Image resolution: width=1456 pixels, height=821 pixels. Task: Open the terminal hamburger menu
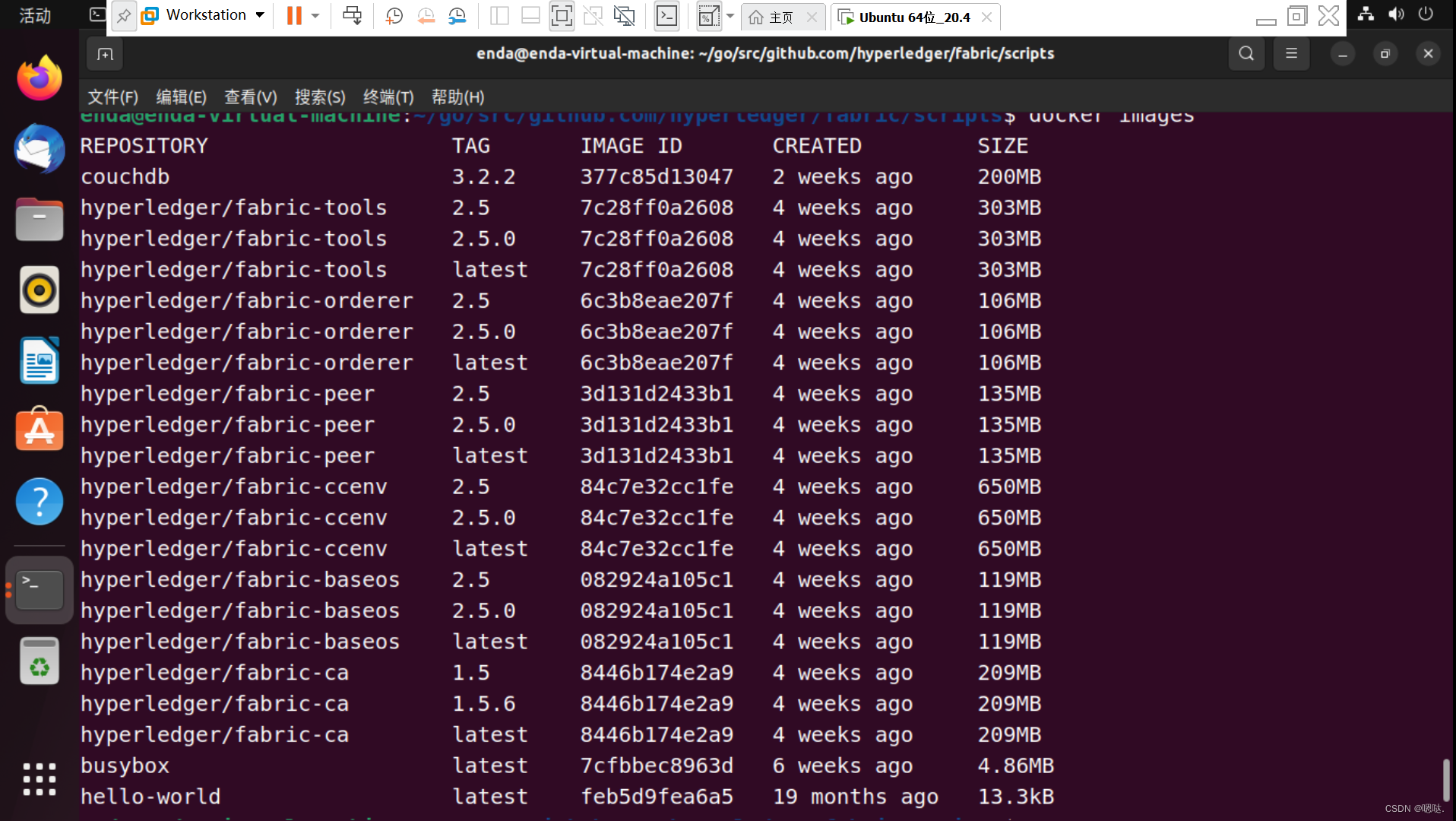pos(1291,53)
